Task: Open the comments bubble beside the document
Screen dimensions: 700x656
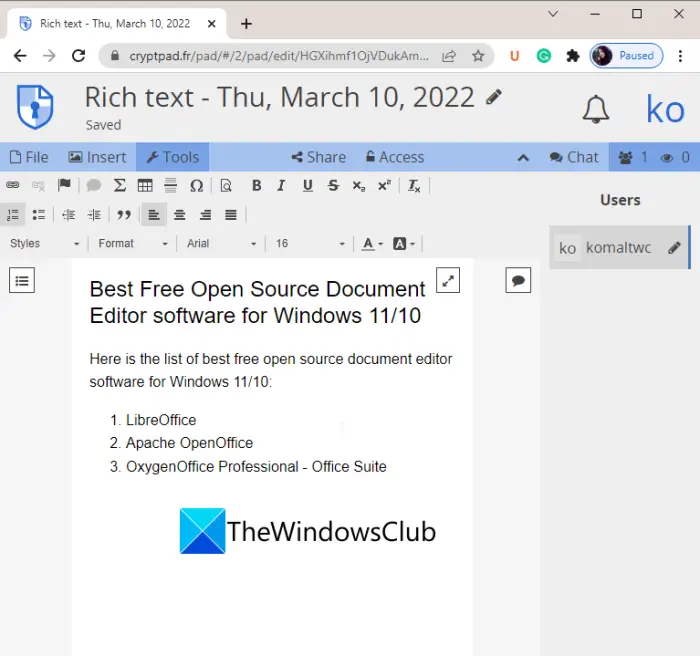Action: [x=518, y=280]
